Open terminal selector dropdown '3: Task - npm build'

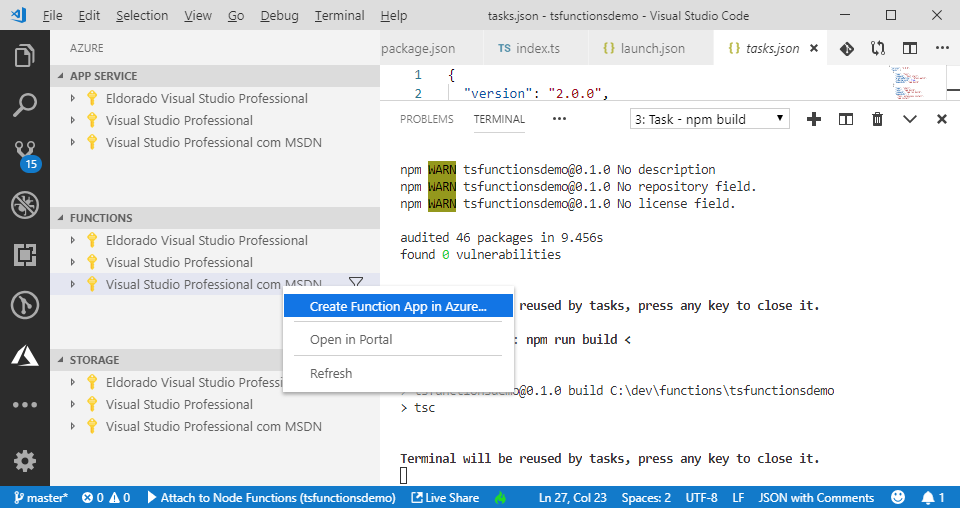(x=710, y=119)
